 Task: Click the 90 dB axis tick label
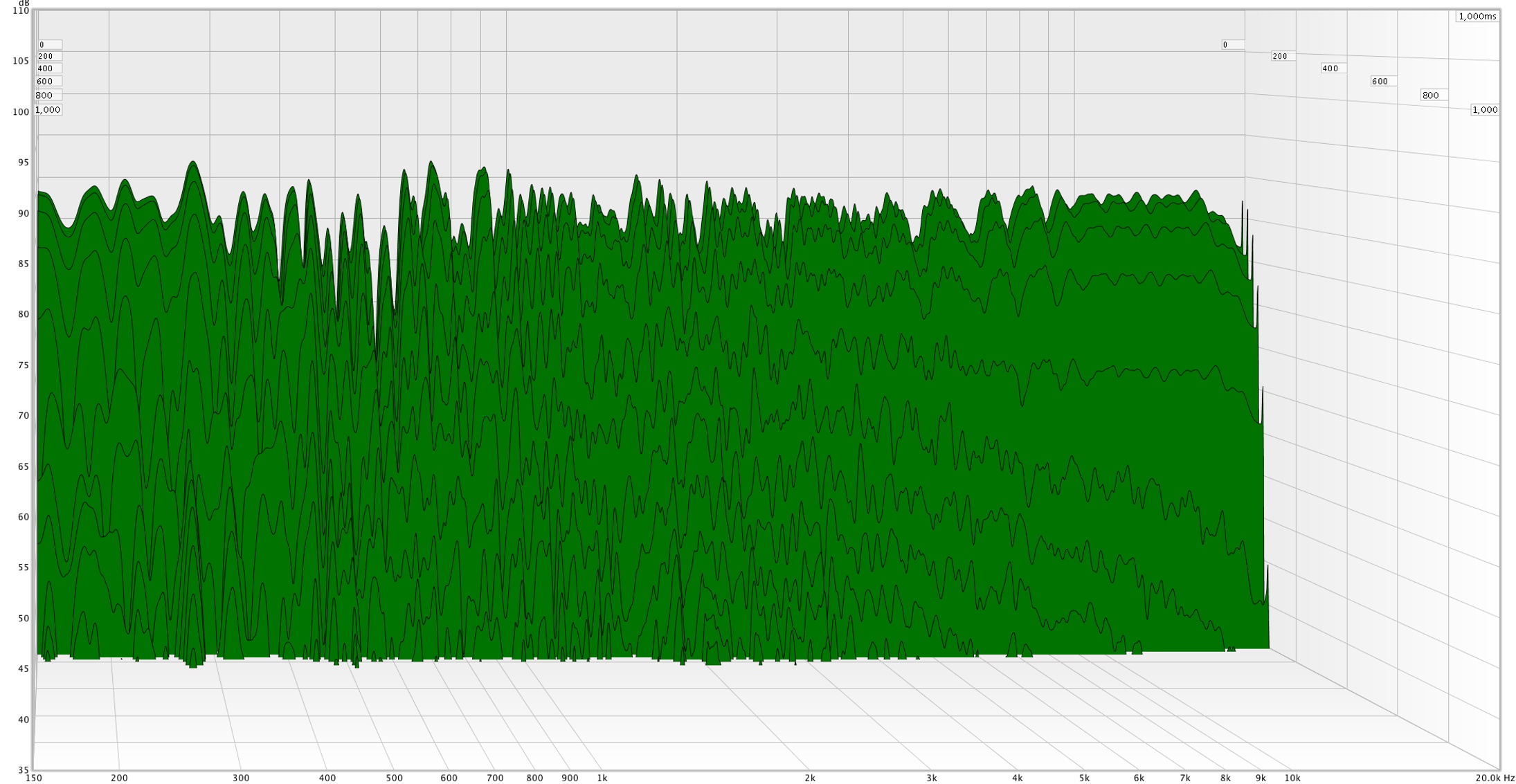coord(24,213)
